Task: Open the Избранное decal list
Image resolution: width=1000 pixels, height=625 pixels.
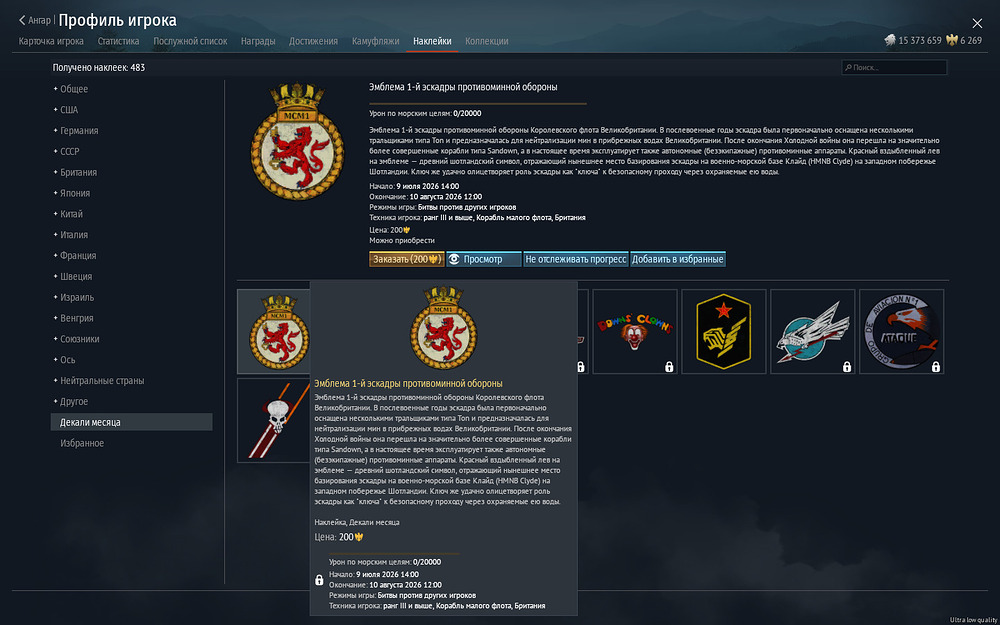Action: (x=82, y=443)
